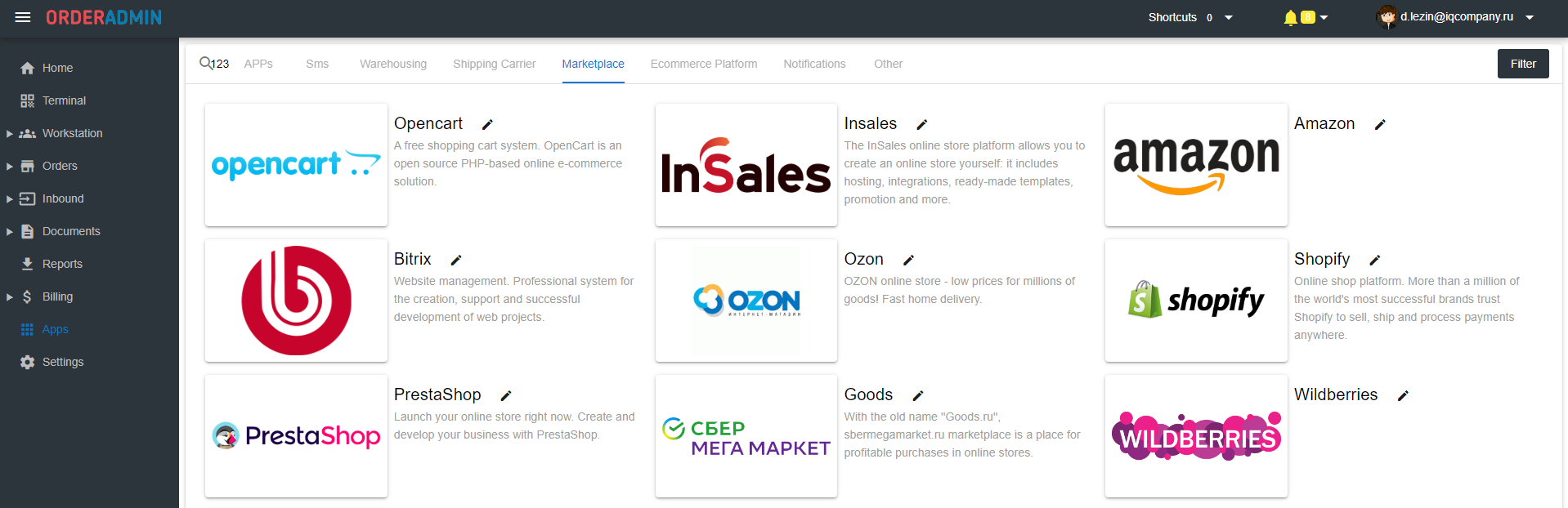Edit the Wildberries app via pencil icon
1568x508 pixels.
tap(1403, 395)
